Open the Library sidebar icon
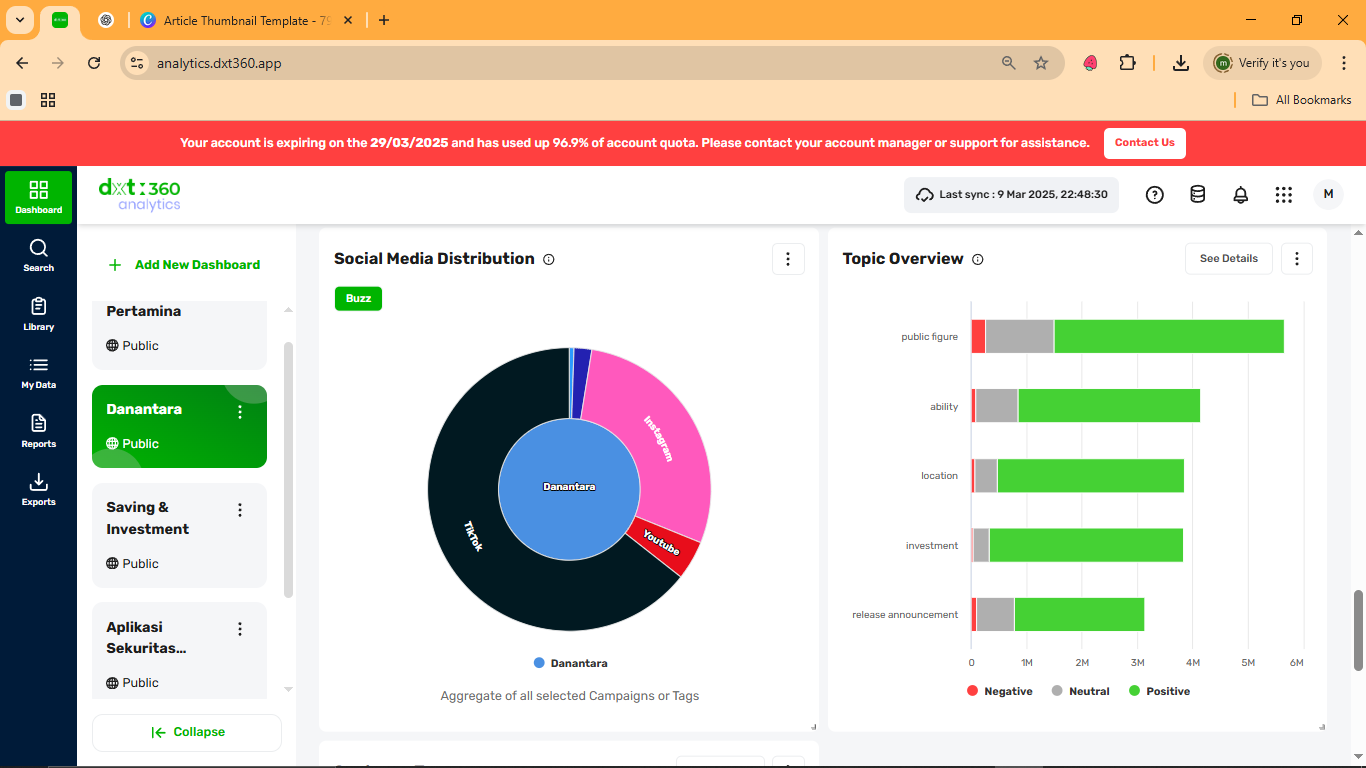 (x=38, y=314)
